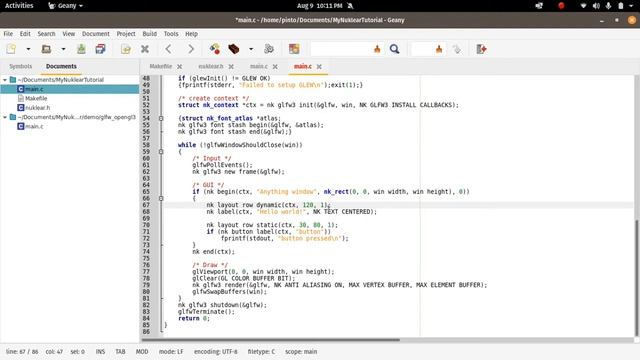Open the File menu
Image resolution: width=640 pixels, height=360 pixels.
point(8,34)
